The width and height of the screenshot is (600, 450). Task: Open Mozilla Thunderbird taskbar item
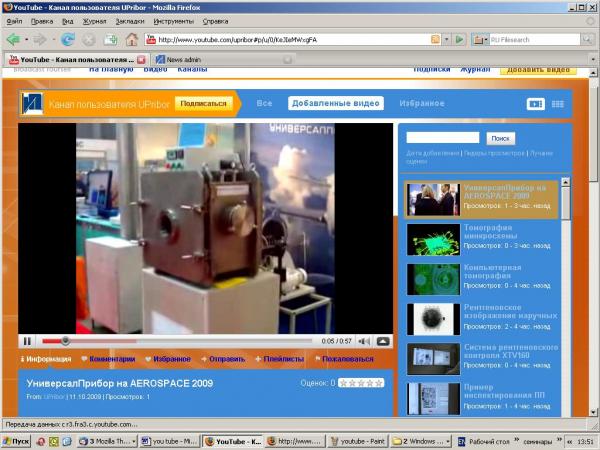(107, 441)
